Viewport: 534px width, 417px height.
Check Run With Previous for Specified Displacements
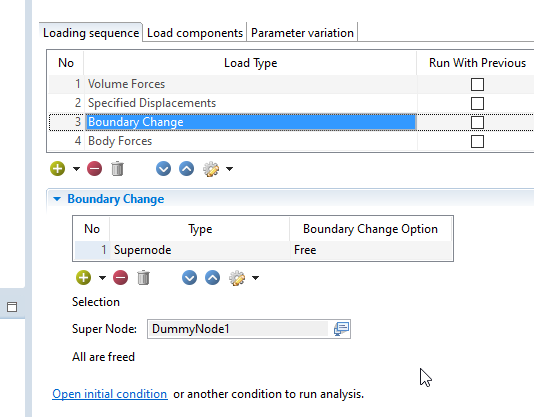[x=477, y=104]
